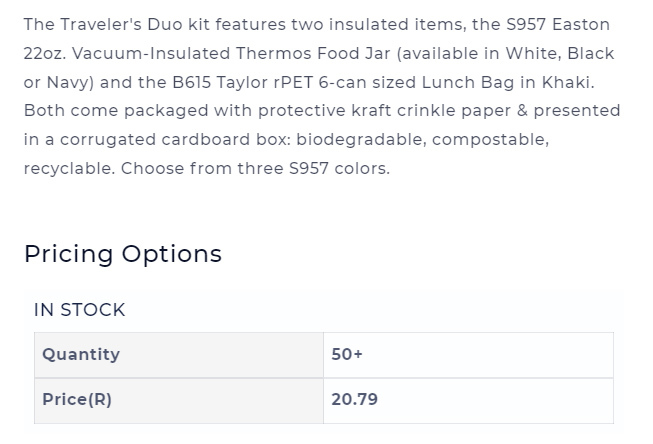The width and height of the screenshot is (653, 444).
Task: Select the "corrugated cardboard box" phrase
Action: [175, 140]
